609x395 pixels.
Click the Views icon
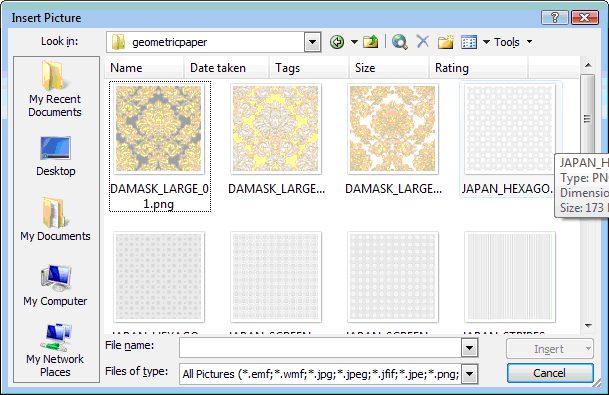click(x=469, y=42)
